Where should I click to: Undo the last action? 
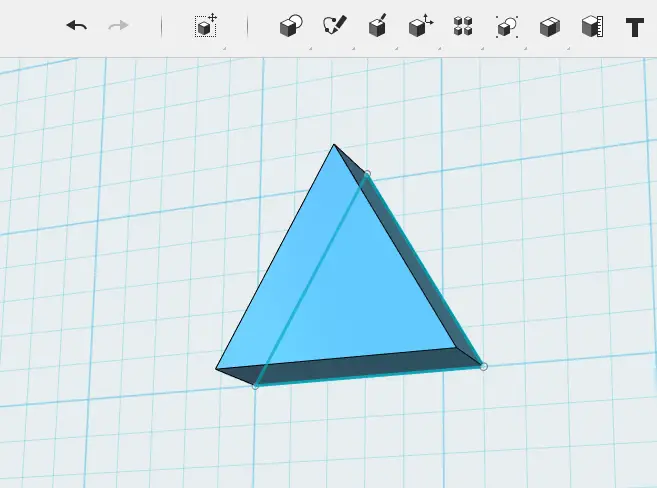coord(77,26)
